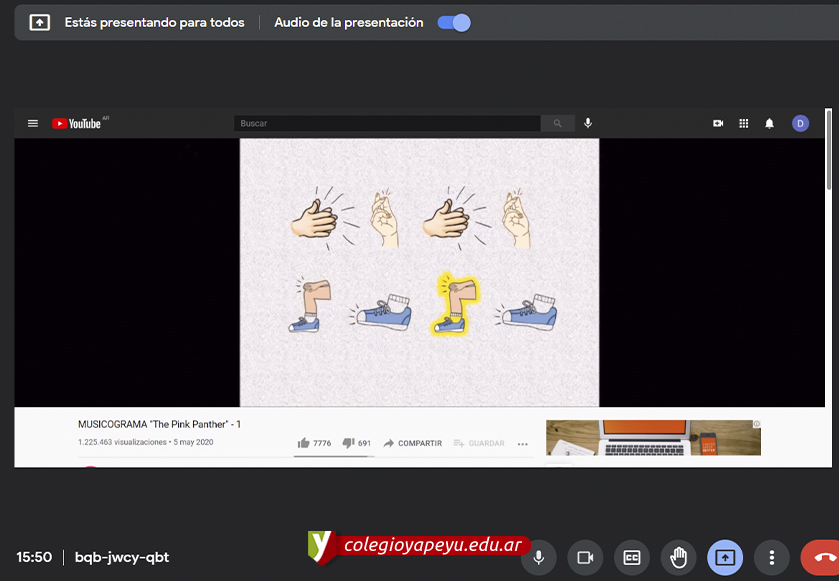Click the Pink Panther video player
Image resolution: width=839 pixels, height=581 pixels.
pyautogui.click(x=419, y=272)
